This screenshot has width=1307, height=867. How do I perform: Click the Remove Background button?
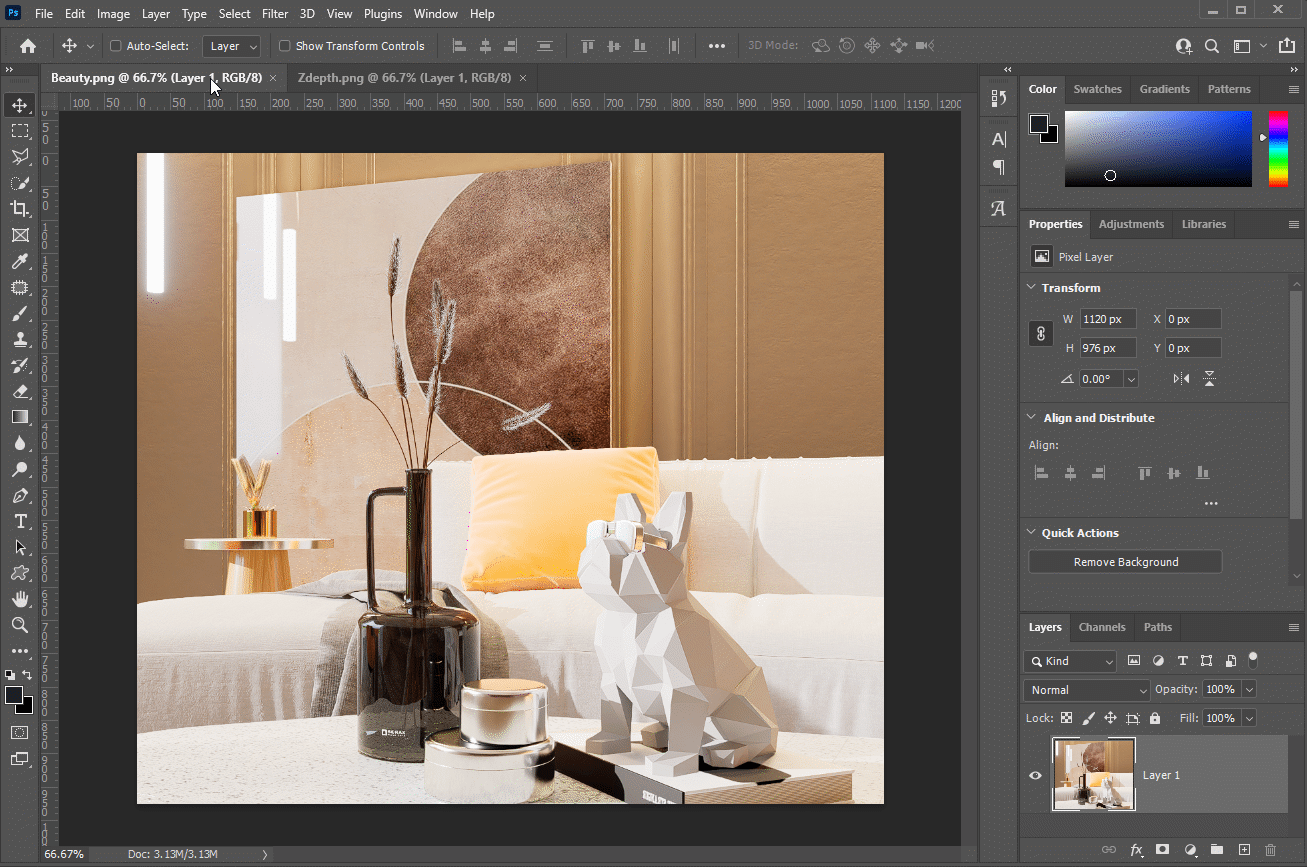tap(1124, 561)
